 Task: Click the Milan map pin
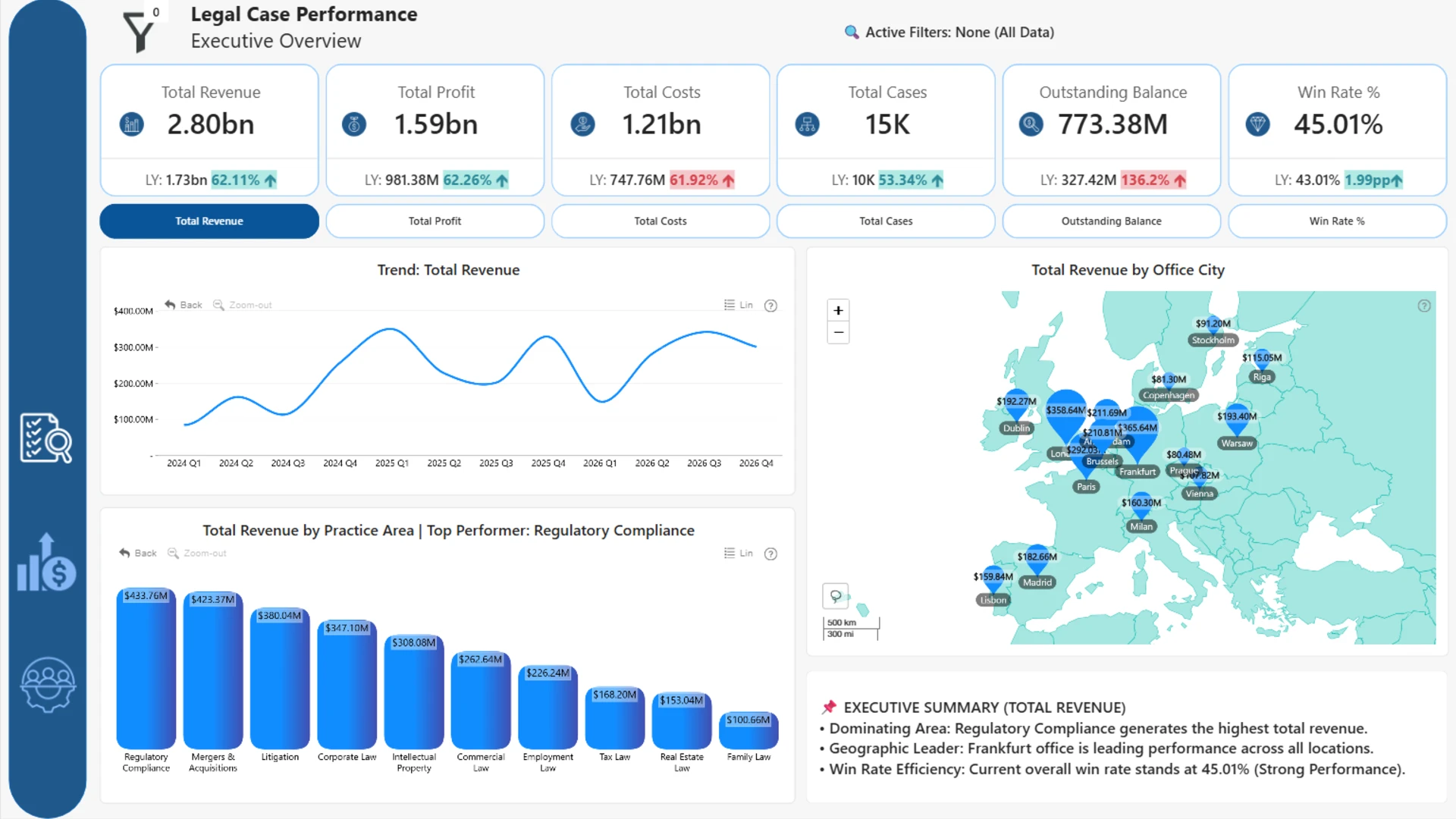tap(1141, 507)
